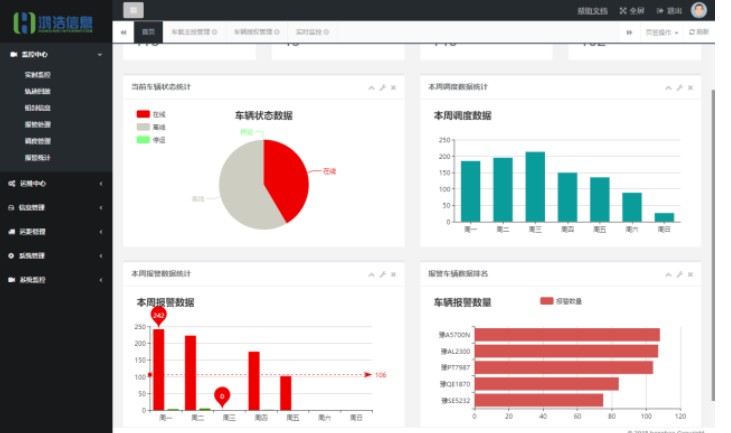Toggle the red 在线 legend entry
Image resolution: width=731 pixels, height=433 pixels.
(151, 114)
